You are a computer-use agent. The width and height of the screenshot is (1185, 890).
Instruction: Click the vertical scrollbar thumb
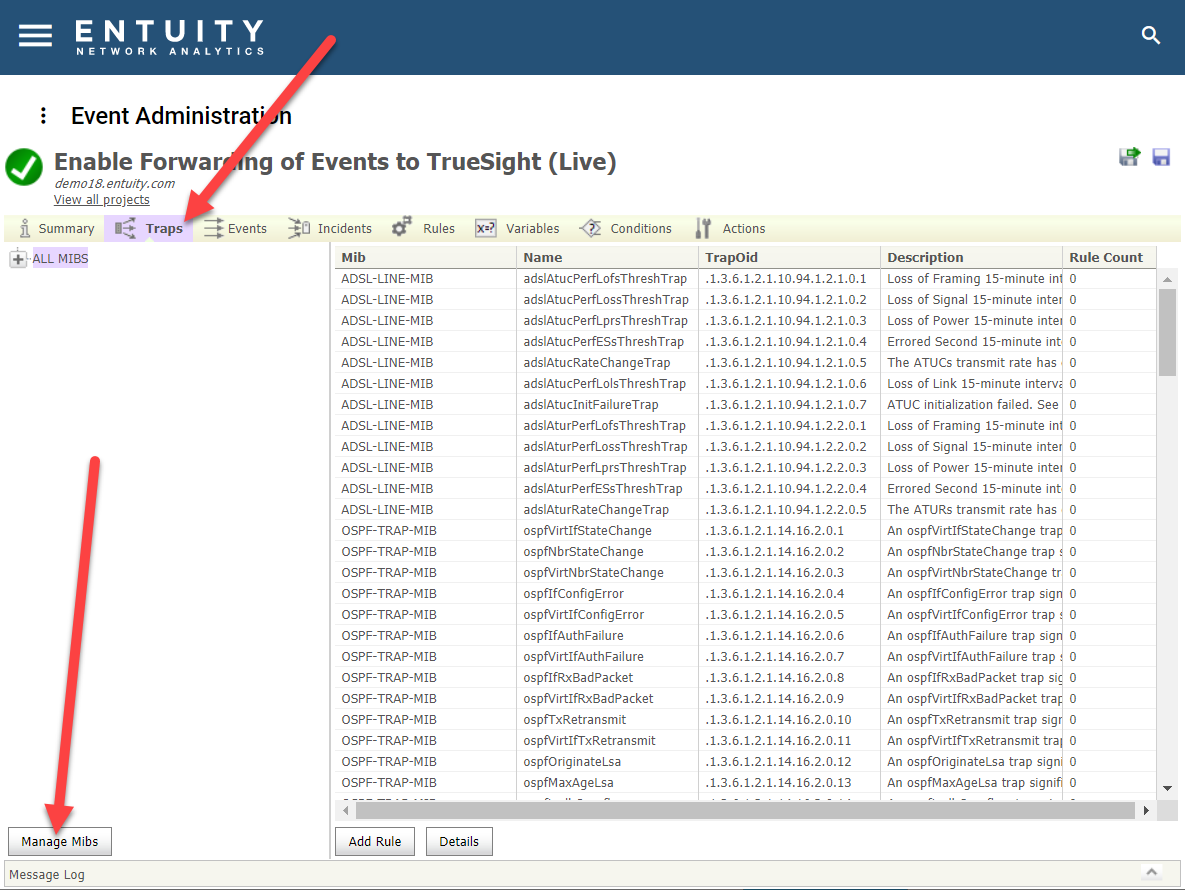pos(1168,332)
